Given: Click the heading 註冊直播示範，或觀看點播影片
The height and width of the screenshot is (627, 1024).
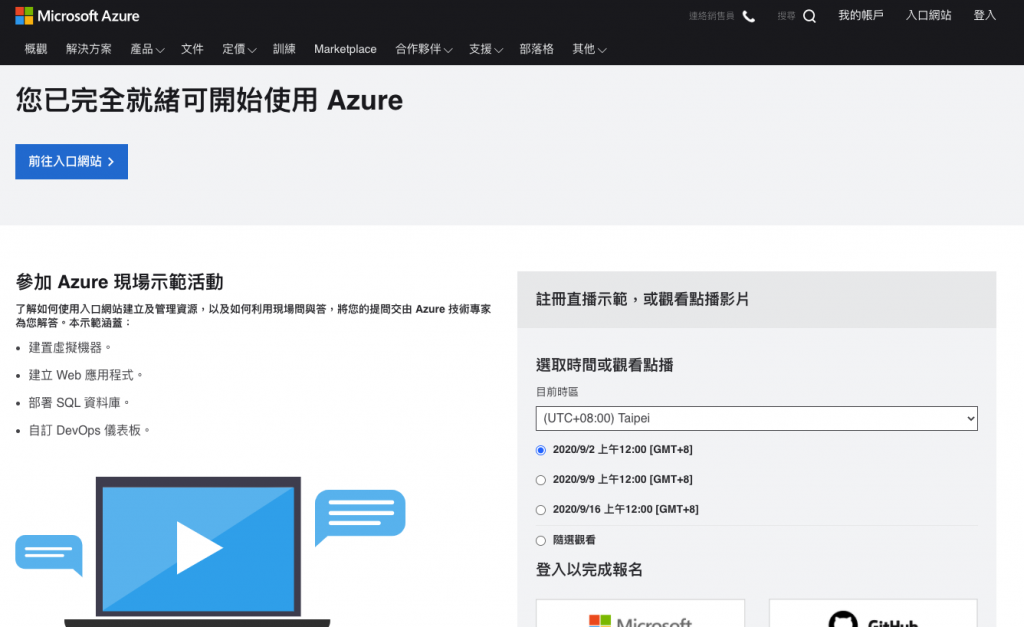Looking at the screenshot, I should pos(642,299).
